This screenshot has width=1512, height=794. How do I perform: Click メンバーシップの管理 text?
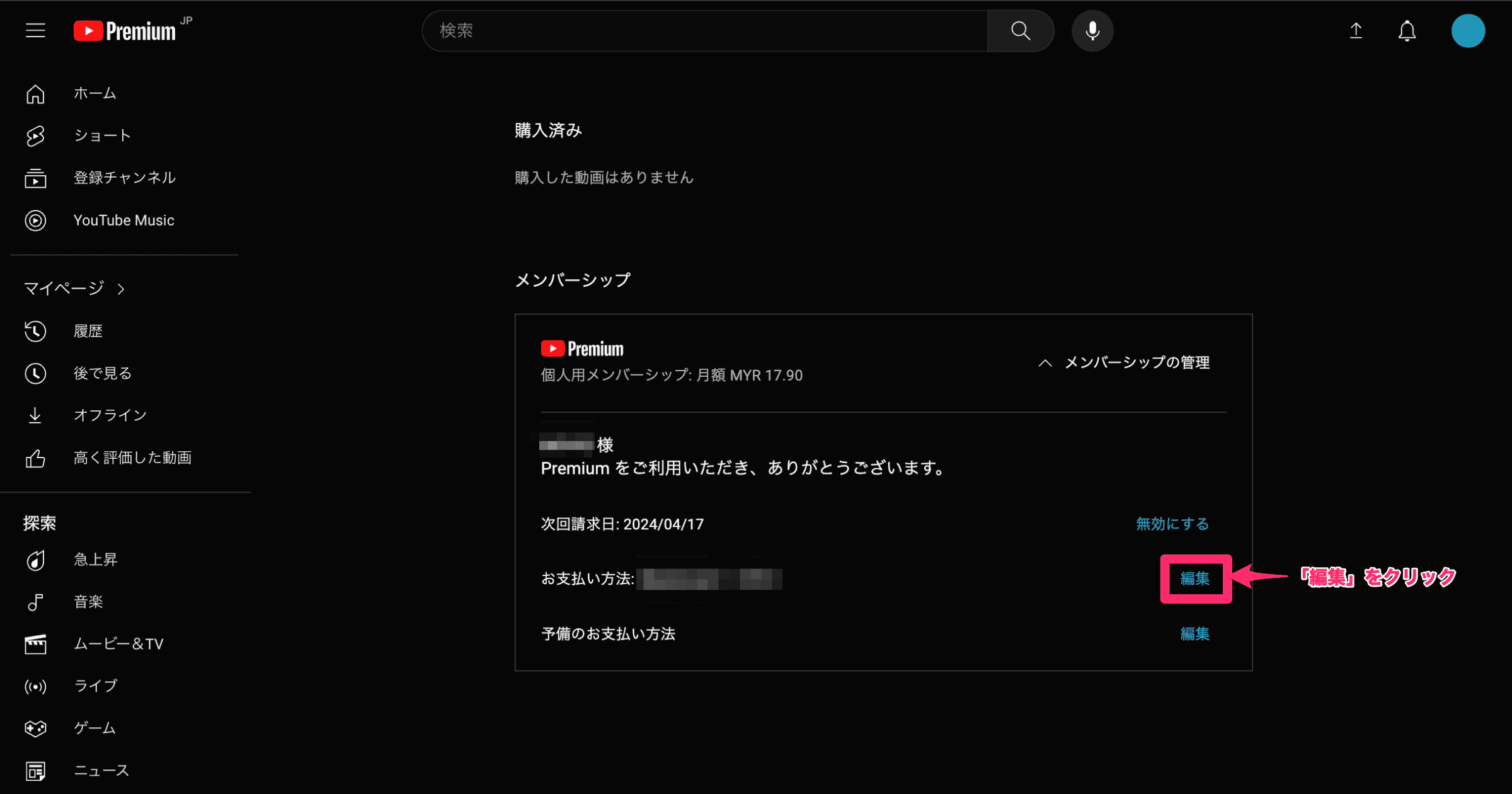[1137, 363]
